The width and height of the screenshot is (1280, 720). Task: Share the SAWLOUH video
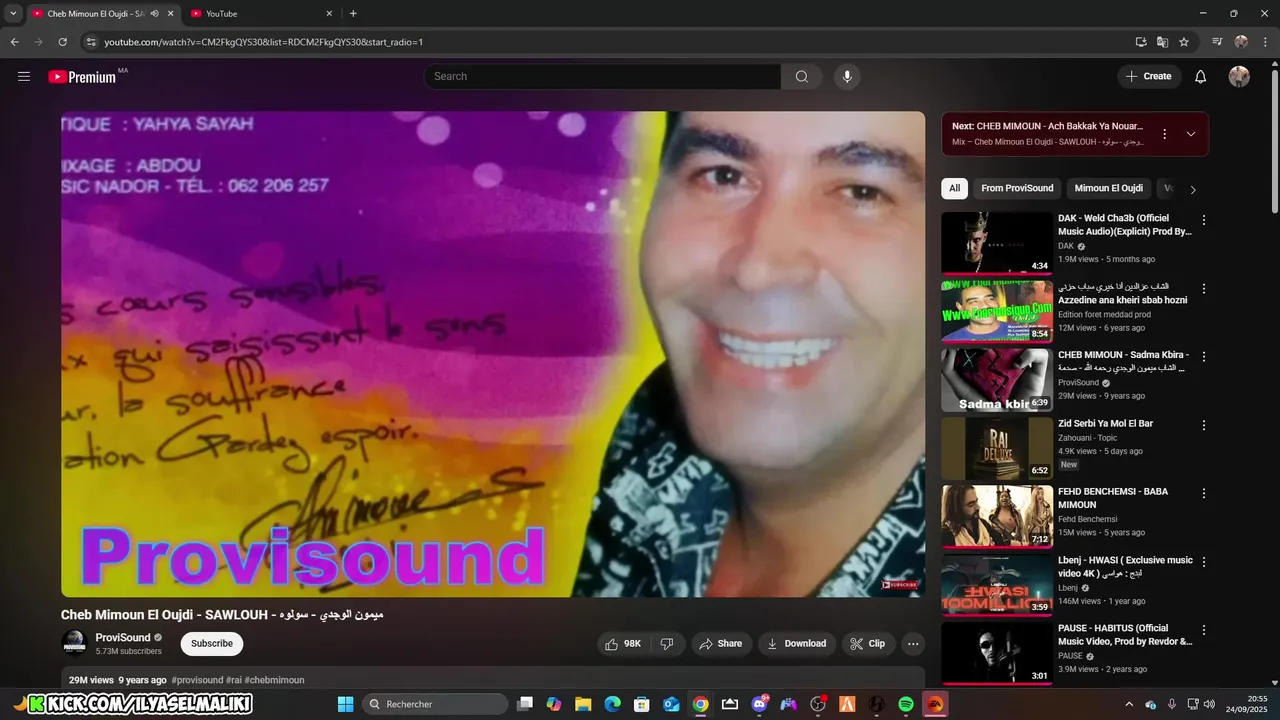720,644
